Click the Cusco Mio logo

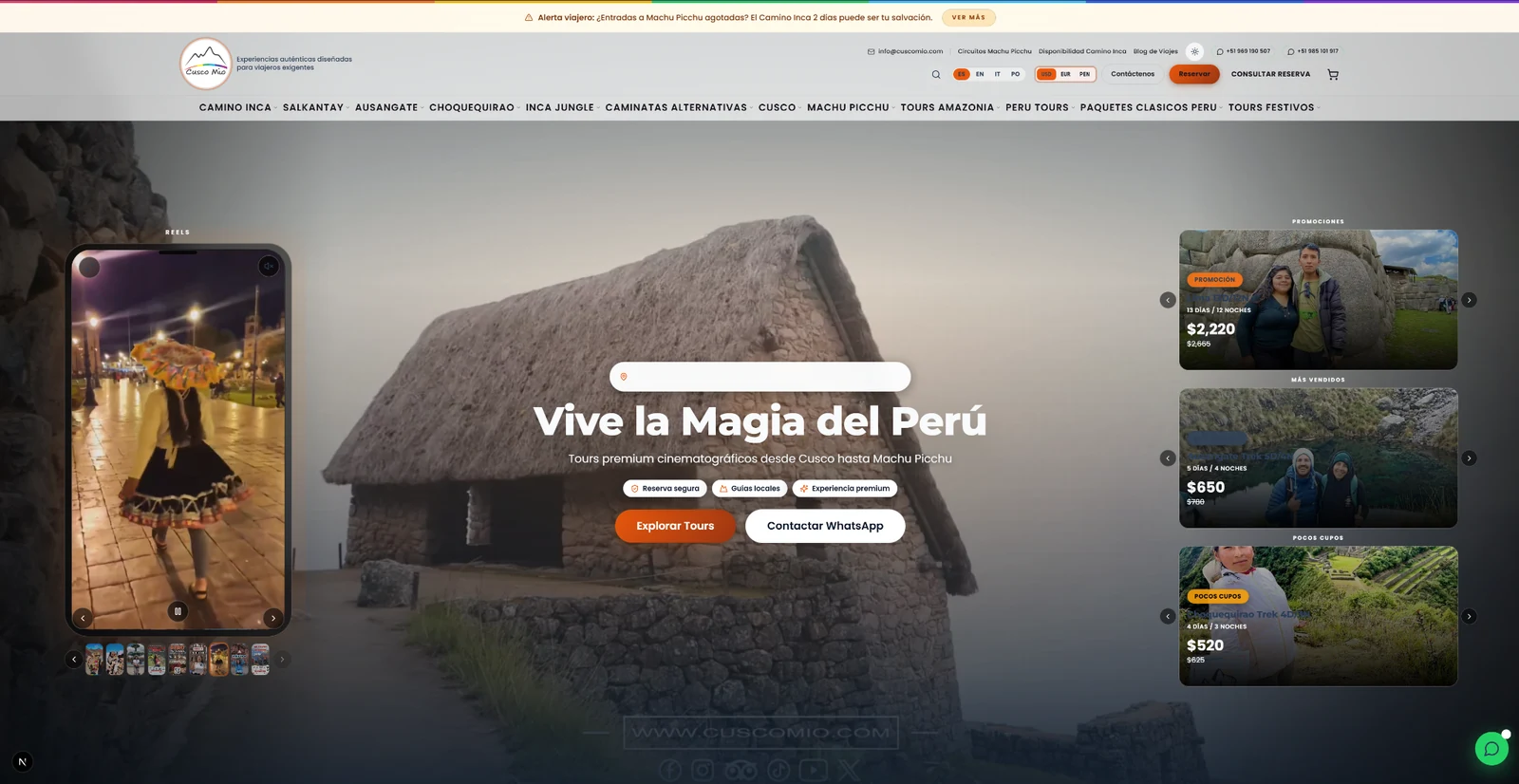[206, 64]
